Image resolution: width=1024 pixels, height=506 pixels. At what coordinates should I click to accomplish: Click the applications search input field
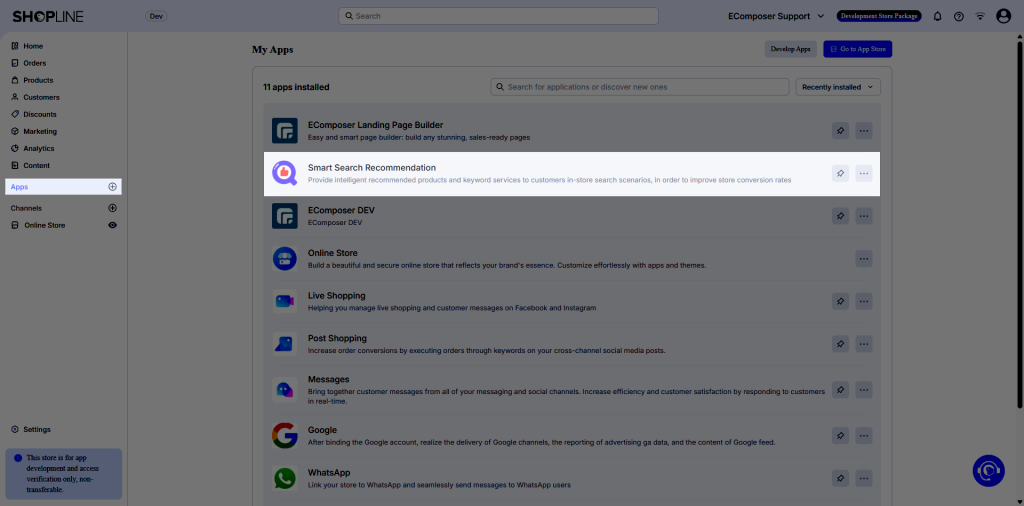[640, 87]
